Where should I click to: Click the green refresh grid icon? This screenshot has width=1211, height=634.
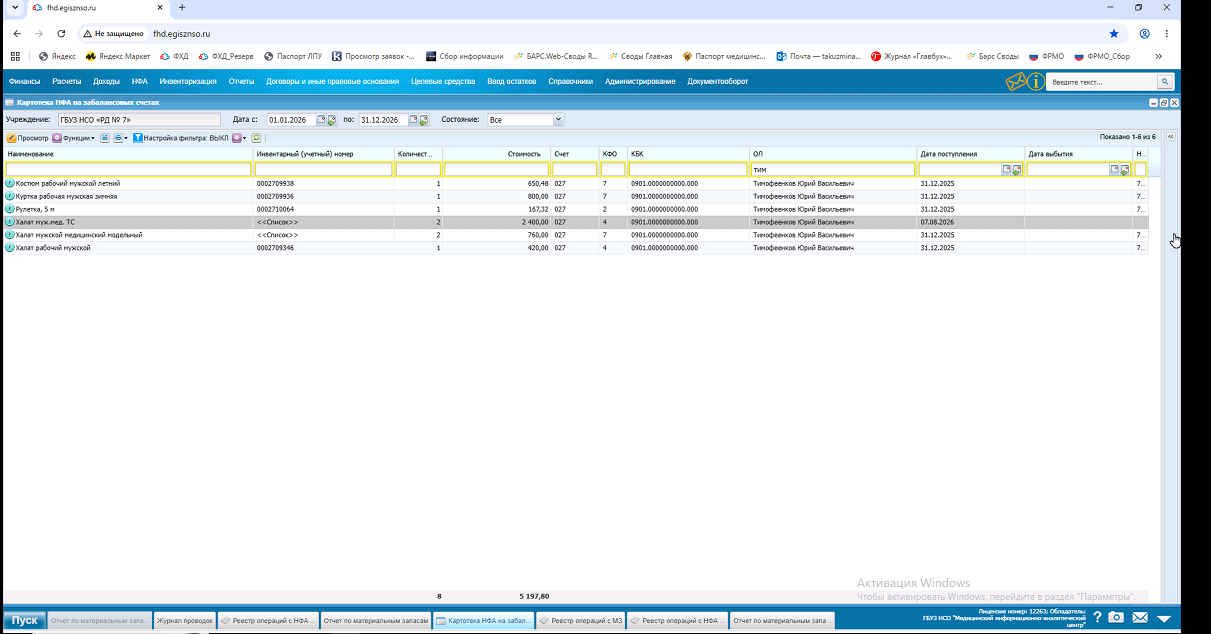(x=256, y=138)
